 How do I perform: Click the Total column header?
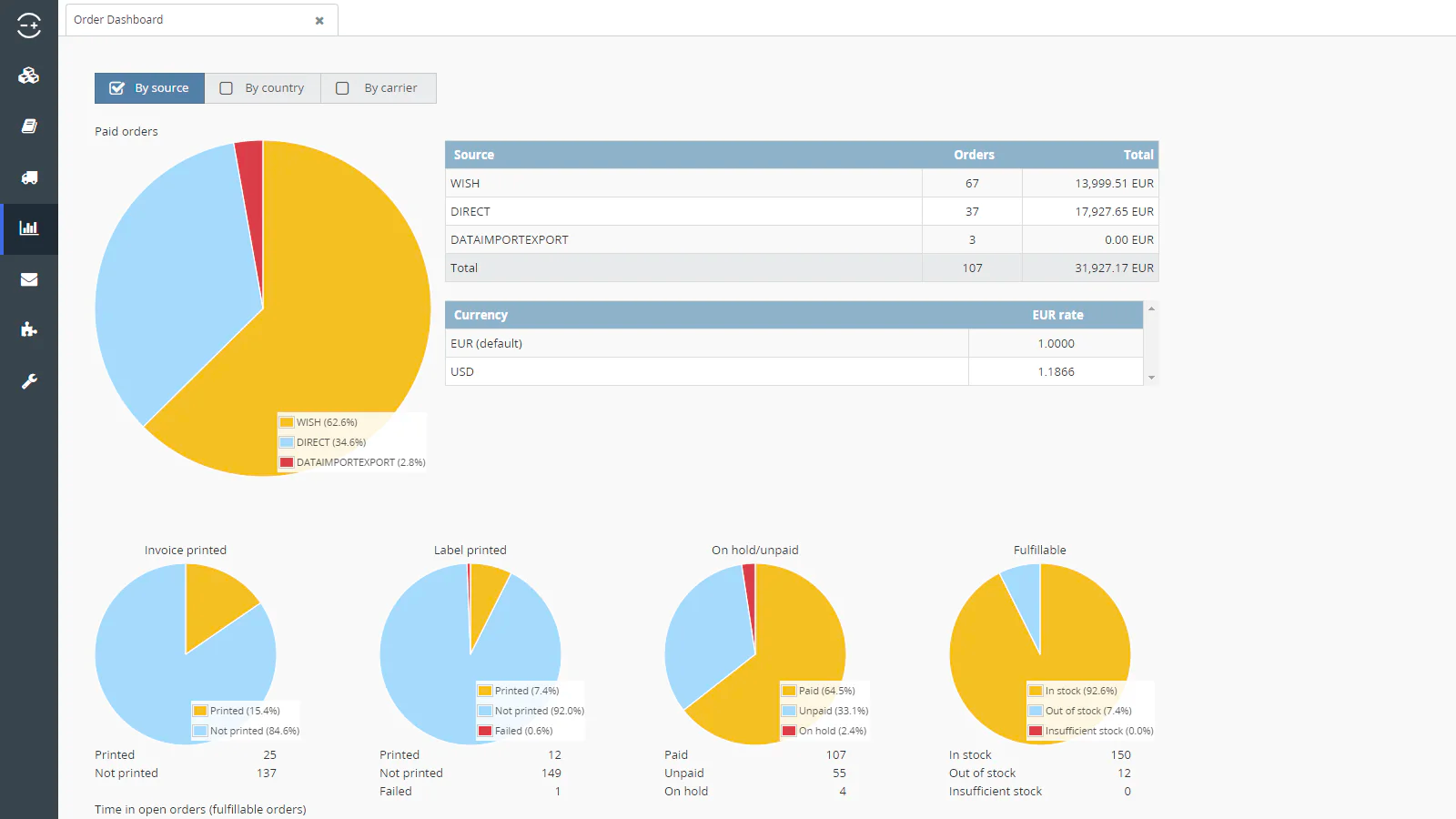click(x=1091, y=155)
